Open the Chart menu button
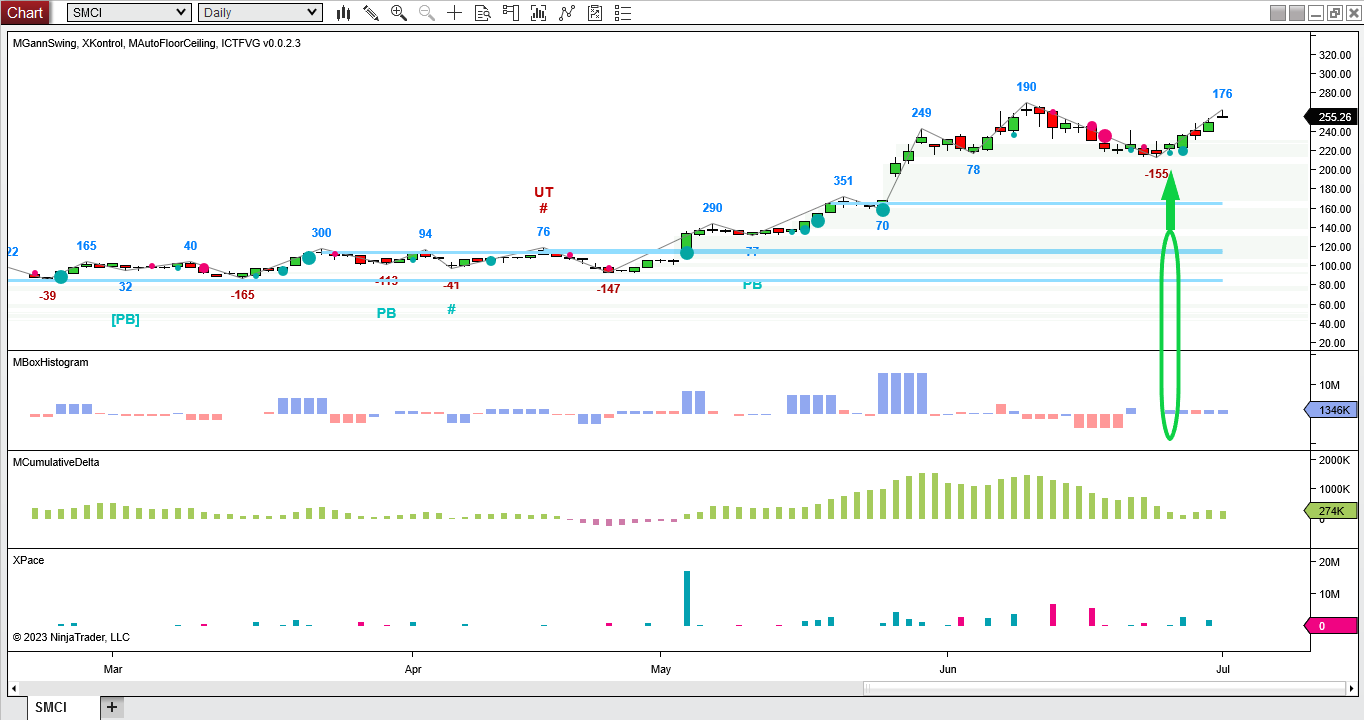Viewport: 1364px width, 720px height. point(25,12)
